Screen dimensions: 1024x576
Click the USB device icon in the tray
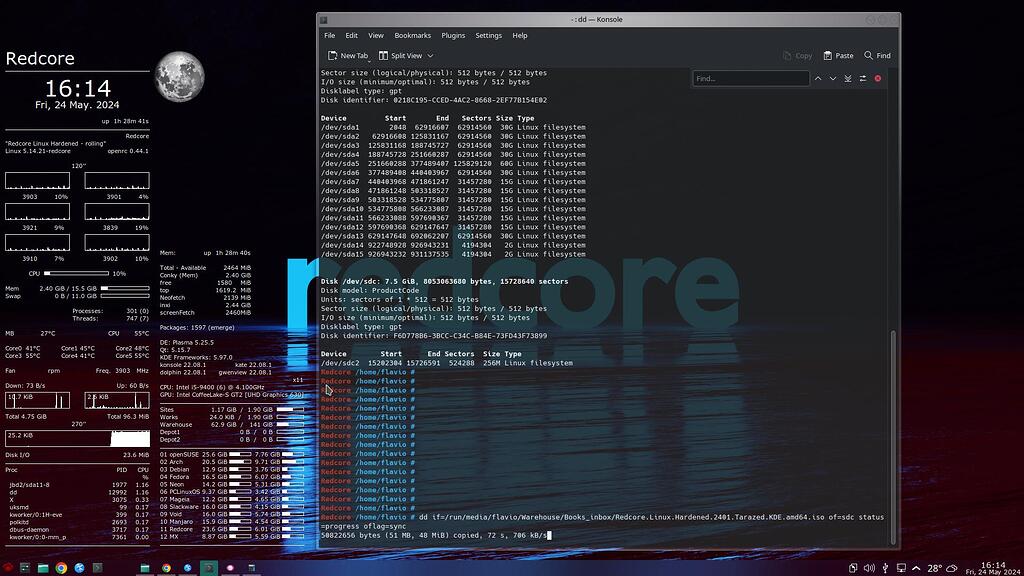coord(885,568)
